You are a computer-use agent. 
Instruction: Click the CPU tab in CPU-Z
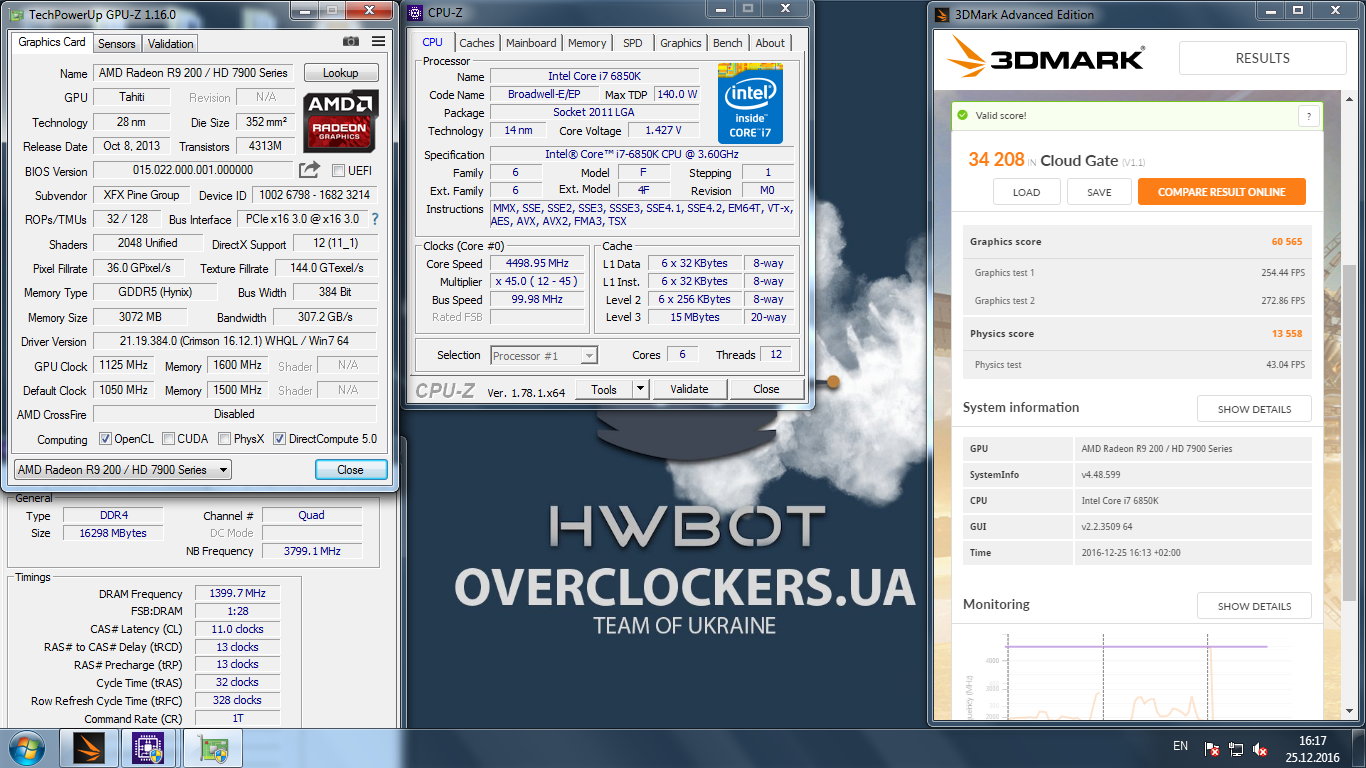[x=432, y=42]
